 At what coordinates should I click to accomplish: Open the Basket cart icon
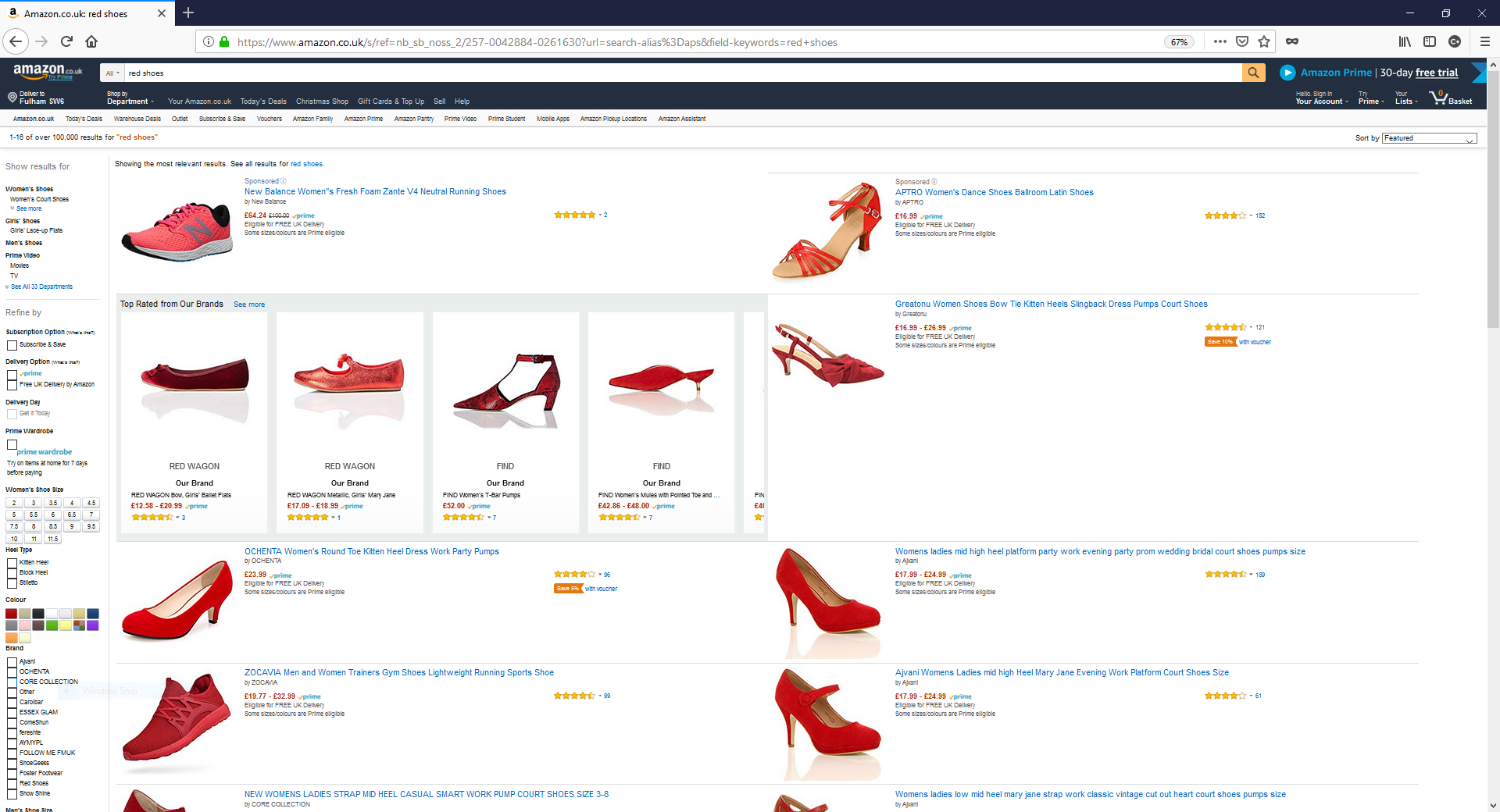coord(1450,98)
